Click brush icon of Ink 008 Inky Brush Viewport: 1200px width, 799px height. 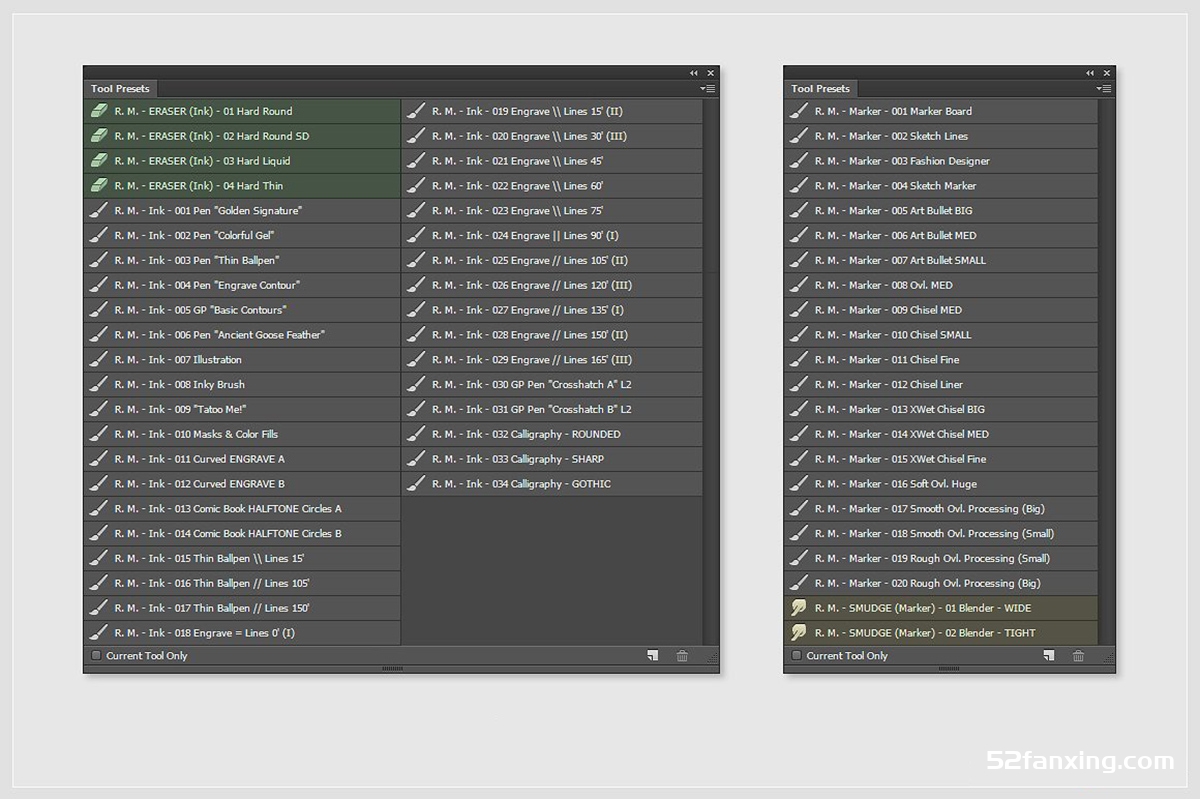[x=98, y=385]
